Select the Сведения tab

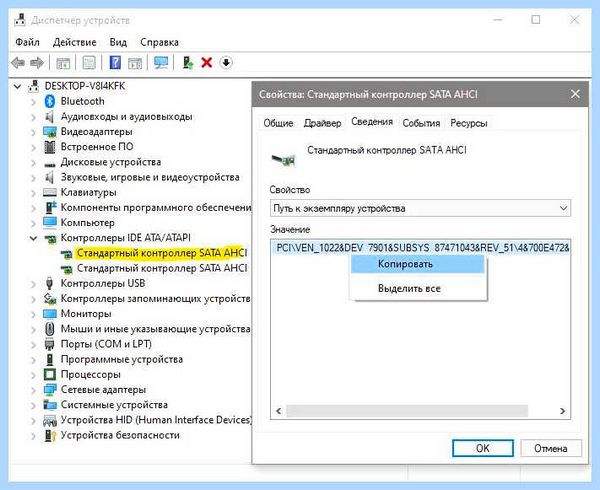[372, 122]
